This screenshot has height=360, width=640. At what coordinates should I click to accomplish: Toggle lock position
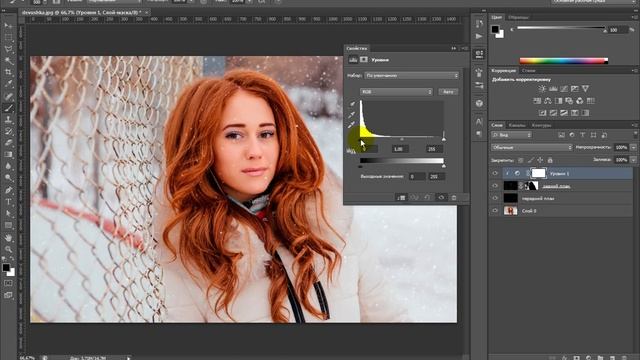pyautogui.click(x=540, y=160)
